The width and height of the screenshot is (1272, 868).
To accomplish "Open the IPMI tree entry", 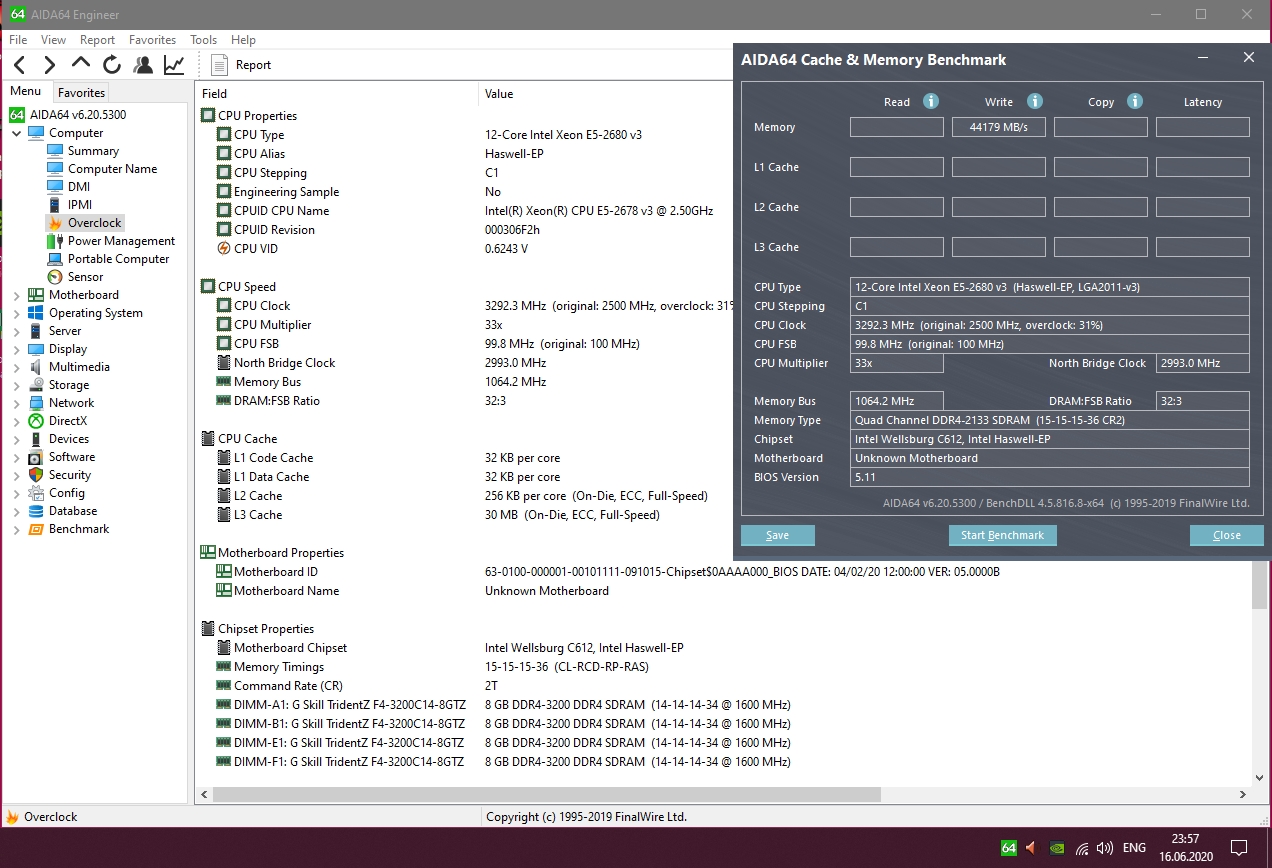I will coord(80,205).
